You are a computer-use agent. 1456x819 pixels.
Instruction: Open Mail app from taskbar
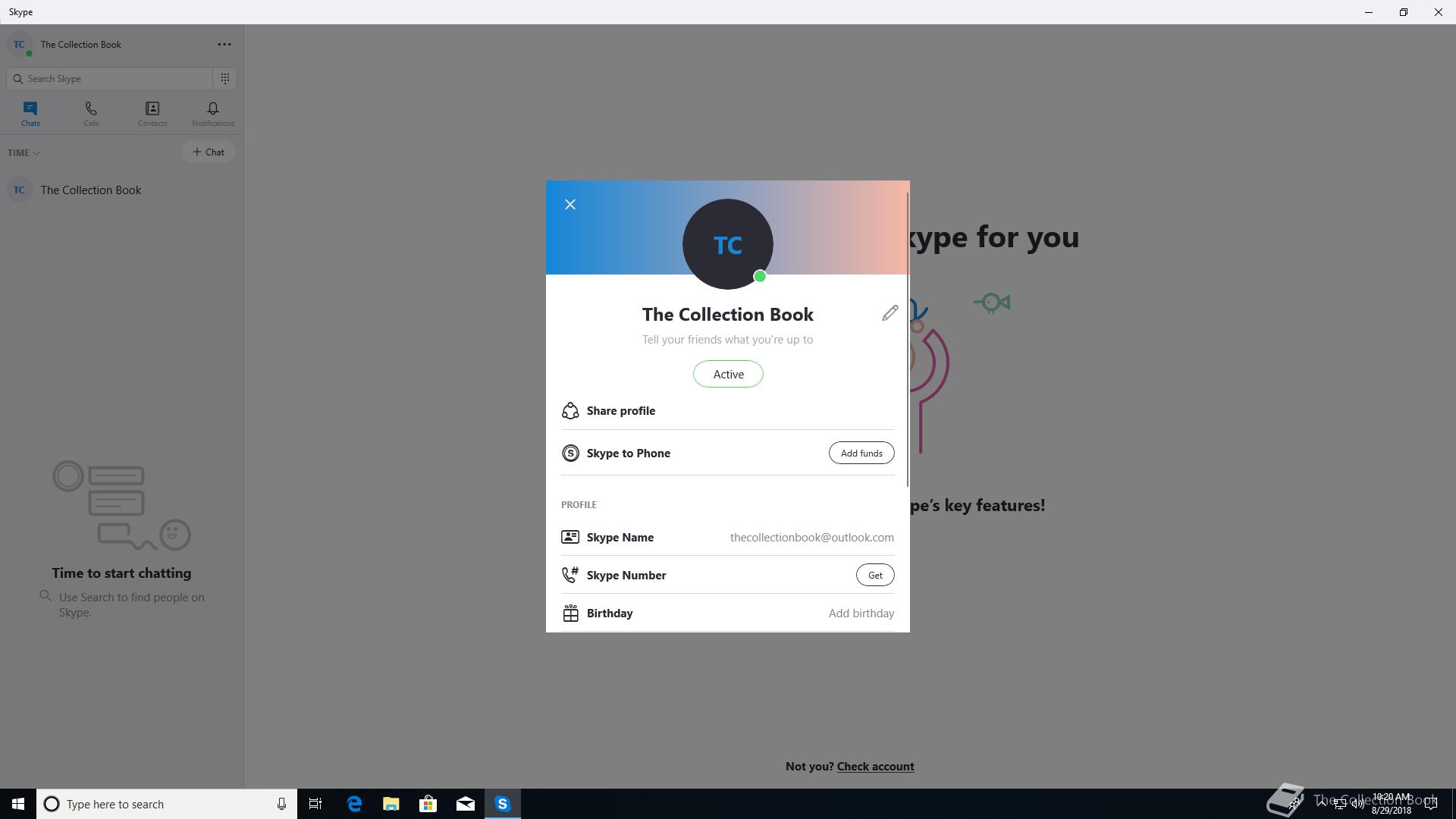pyautogui.click(x=466, y=804)
